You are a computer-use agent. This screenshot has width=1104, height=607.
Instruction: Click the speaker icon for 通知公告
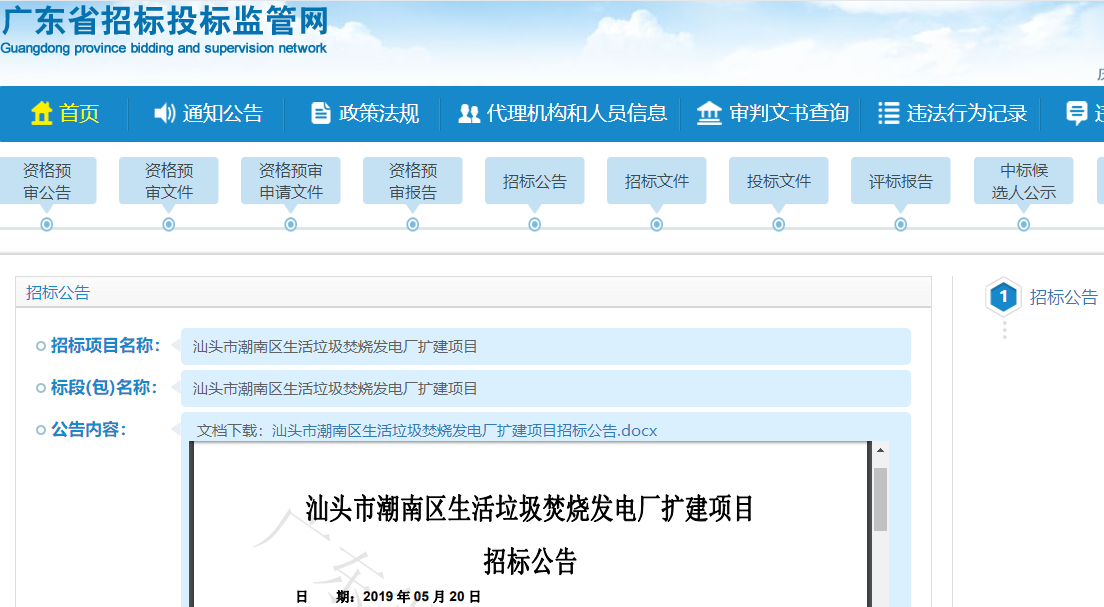165,114
